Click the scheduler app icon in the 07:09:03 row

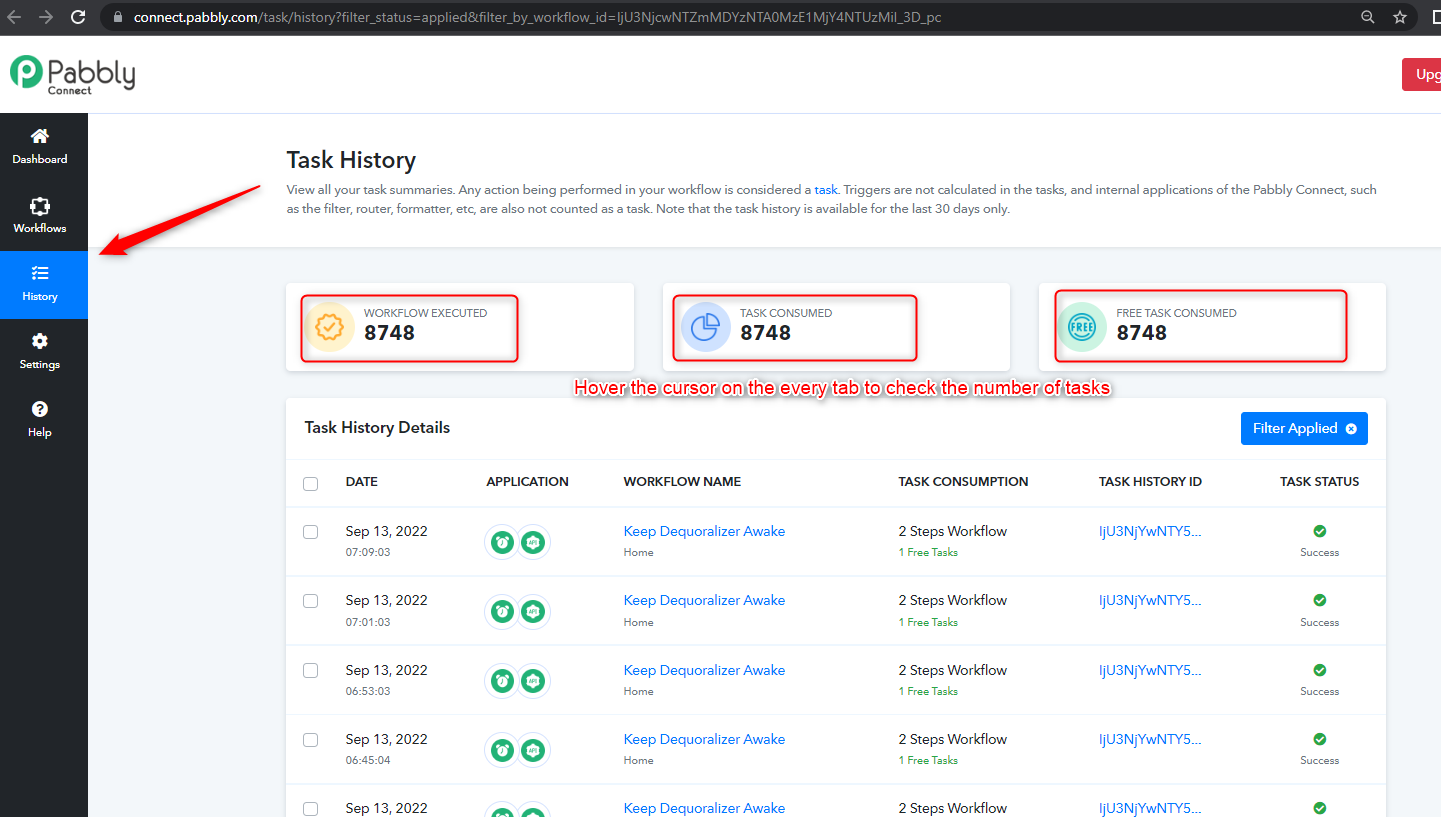point(502,542)
